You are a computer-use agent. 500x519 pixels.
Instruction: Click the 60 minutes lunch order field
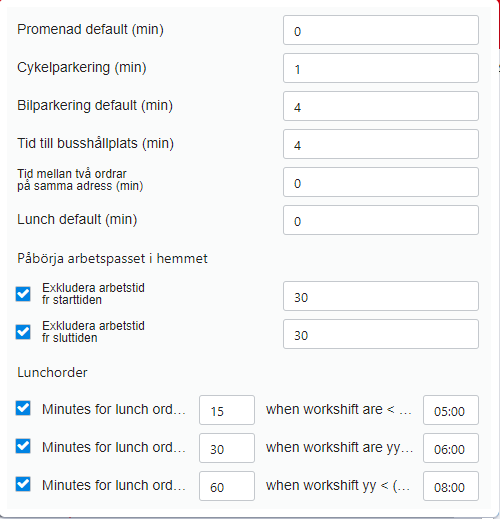click(227, 486)
